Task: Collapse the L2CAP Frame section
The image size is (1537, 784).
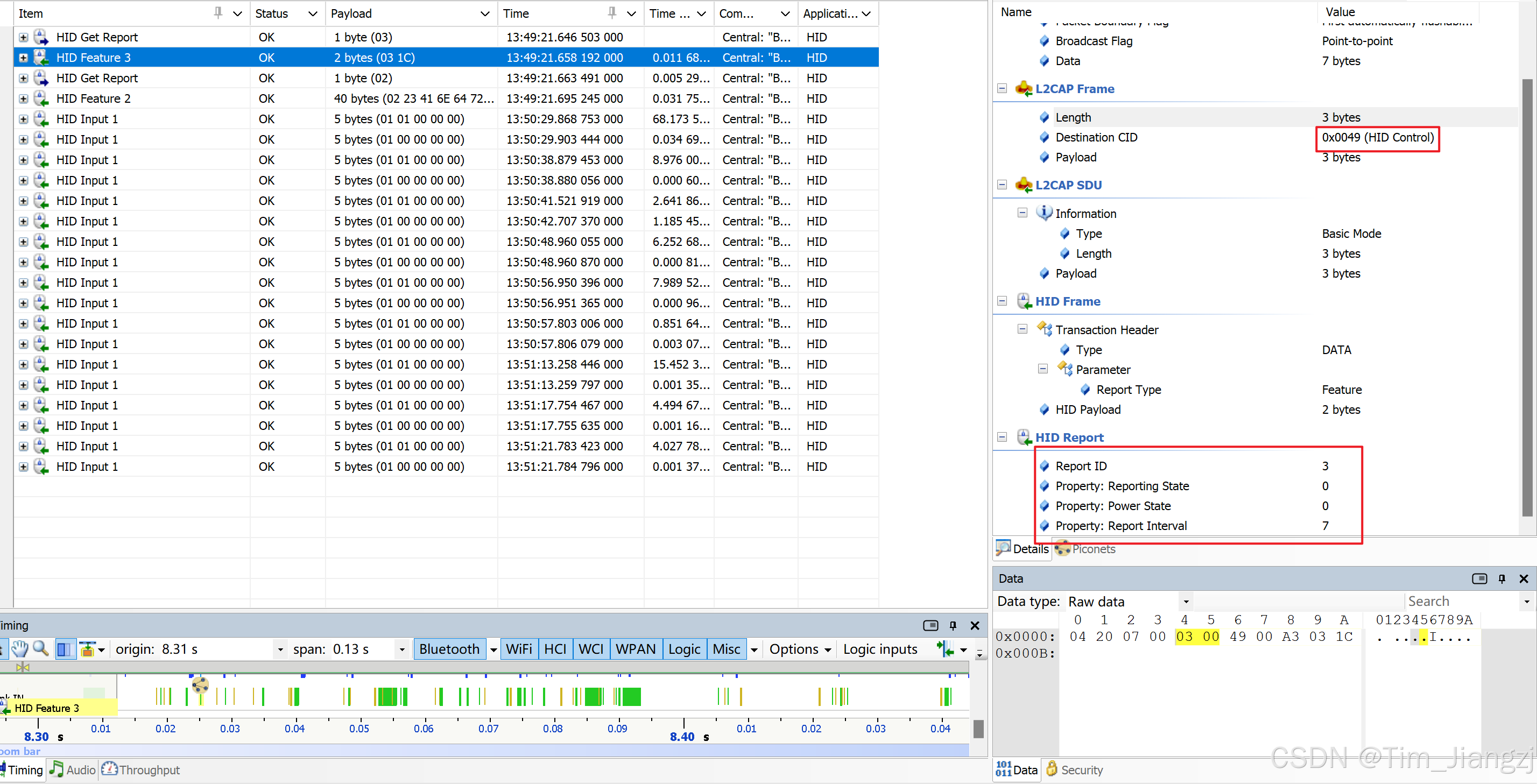Action: [x=1002, y=88]
